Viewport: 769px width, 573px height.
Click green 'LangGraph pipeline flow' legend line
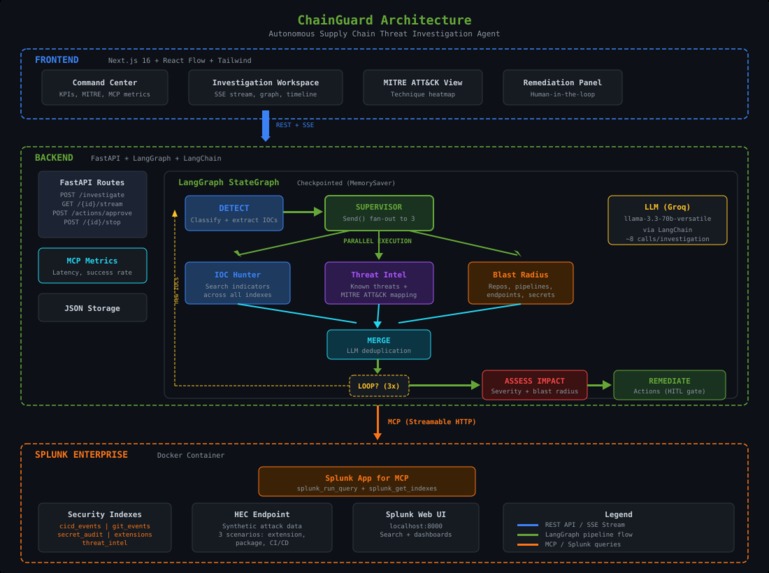coord(528,535)
